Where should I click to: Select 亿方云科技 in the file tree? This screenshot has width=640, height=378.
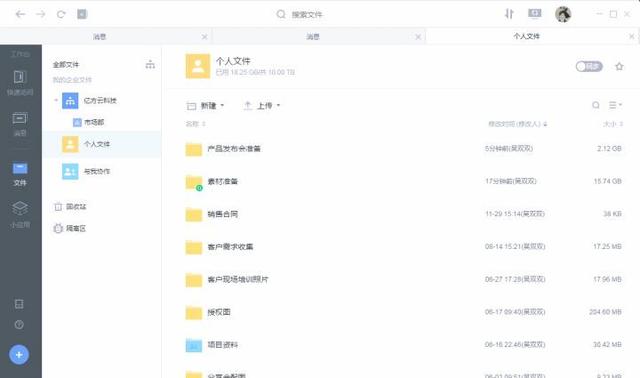[x=100, y=100]
